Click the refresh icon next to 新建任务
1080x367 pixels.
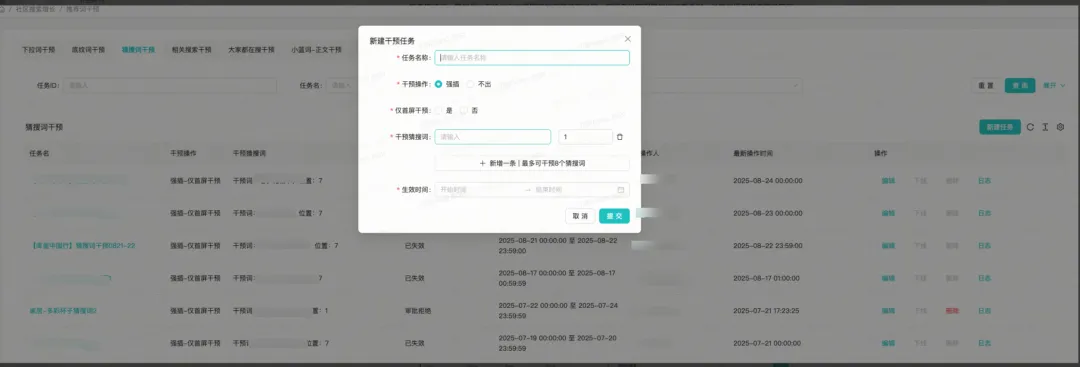[1030, 127]
